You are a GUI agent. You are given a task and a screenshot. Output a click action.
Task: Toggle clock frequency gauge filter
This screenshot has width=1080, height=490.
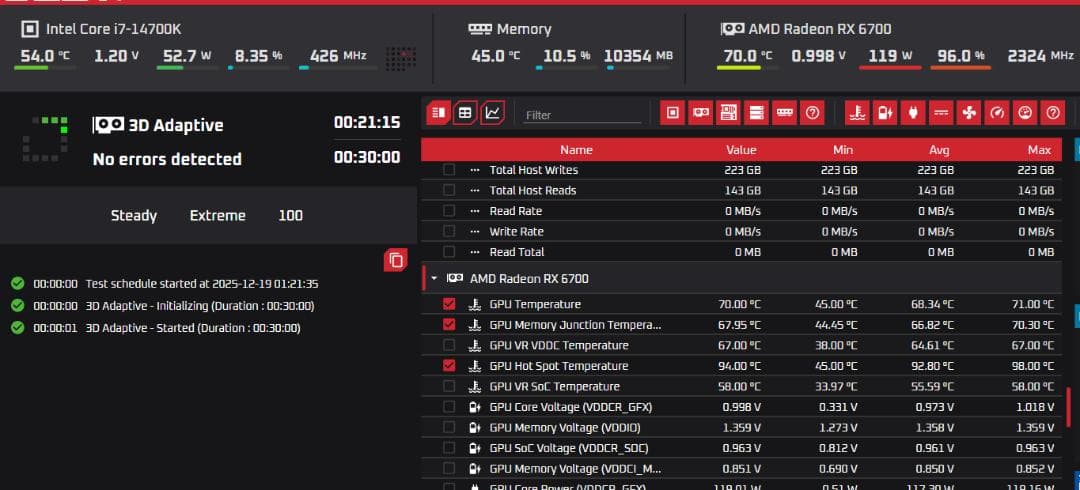click(x=997, y=112)
